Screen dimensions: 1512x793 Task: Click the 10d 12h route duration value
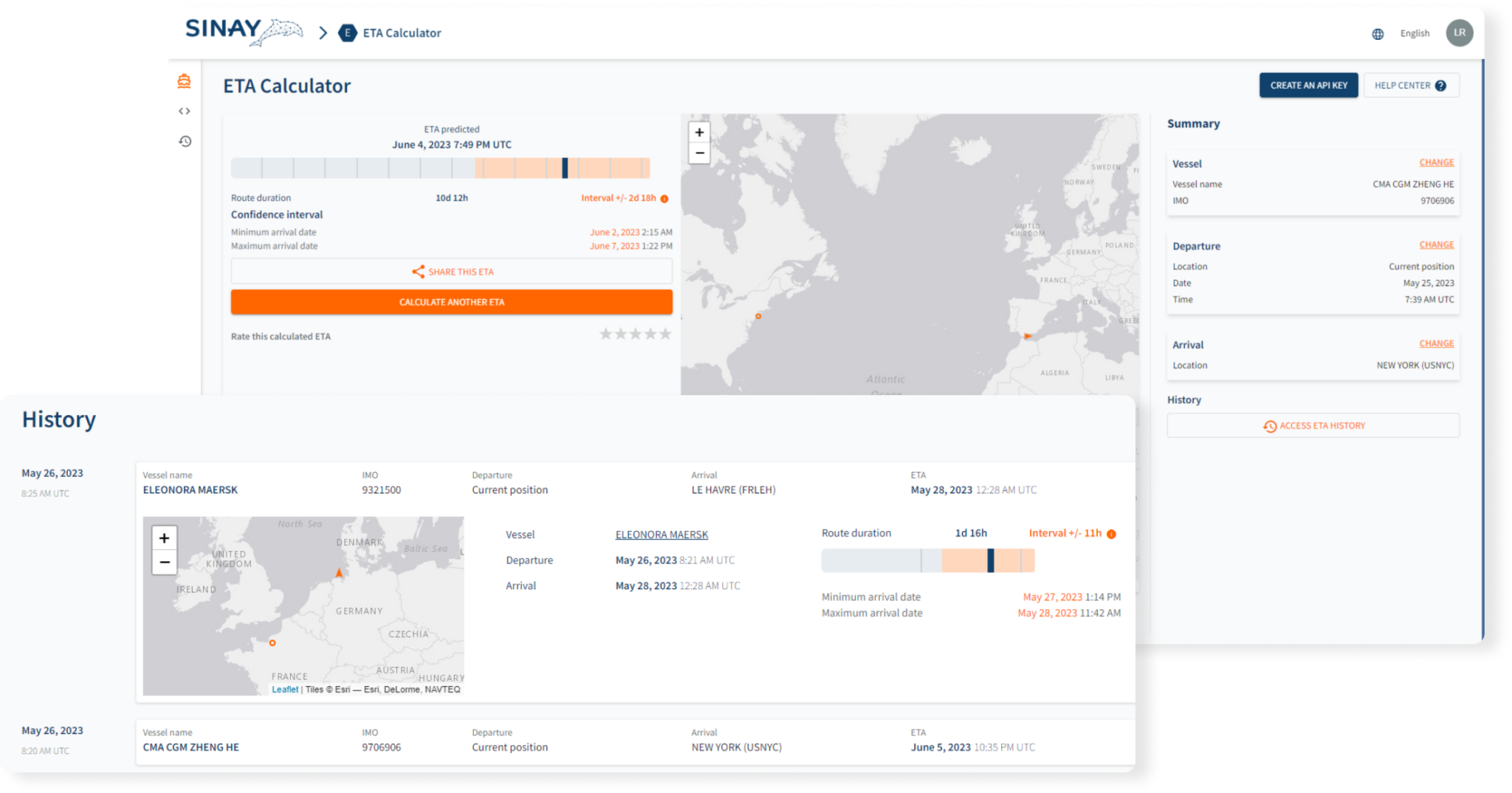click(x=451, y=198)
